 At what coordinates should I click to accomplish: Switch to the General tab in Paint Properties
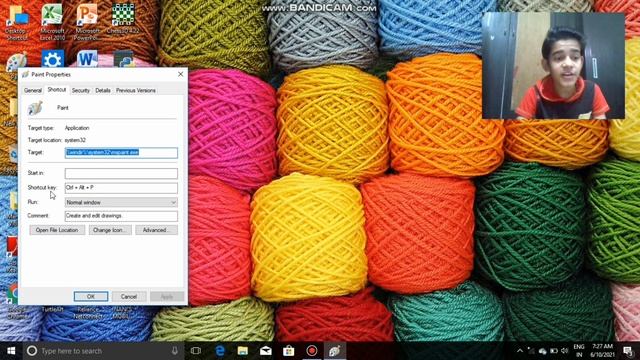33,90
